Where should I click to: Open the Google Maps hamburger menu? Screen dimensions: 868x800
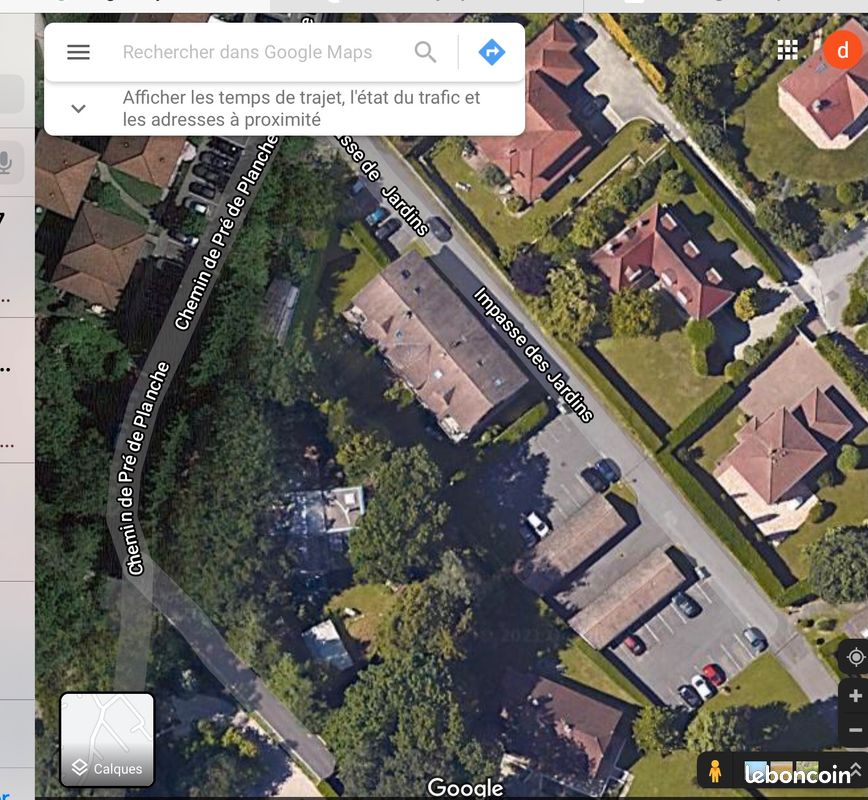[x=78, y=52]
